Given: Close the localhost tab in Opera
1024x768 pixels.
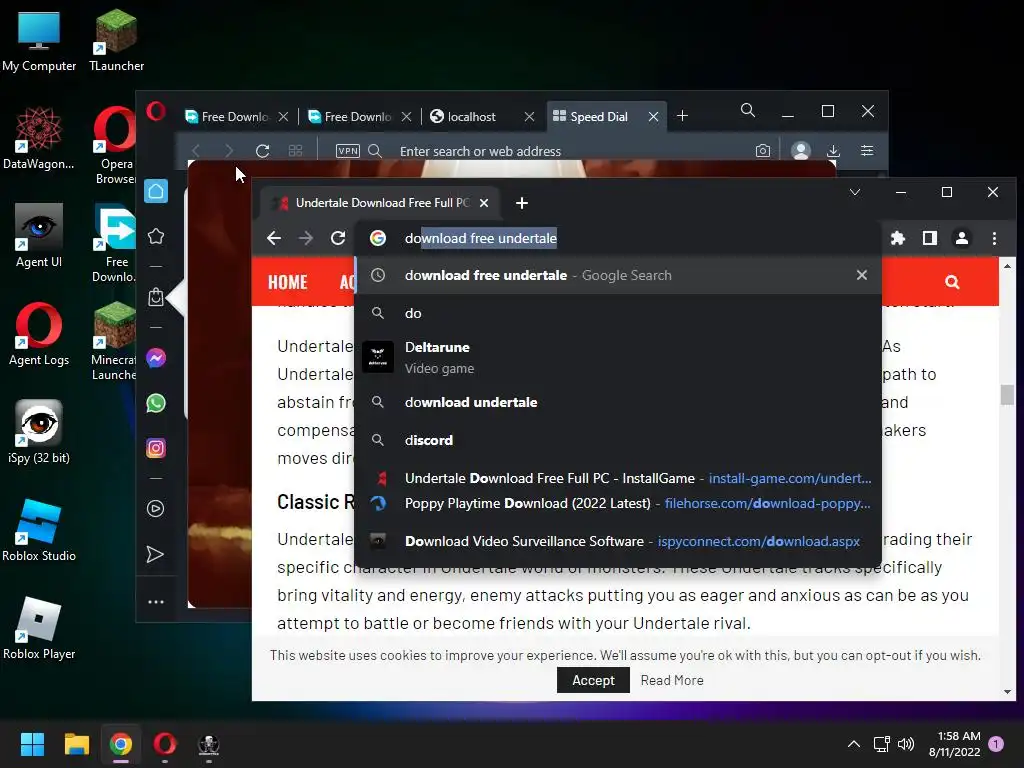Looking at the screenshot, I should (x=530, y=116).
